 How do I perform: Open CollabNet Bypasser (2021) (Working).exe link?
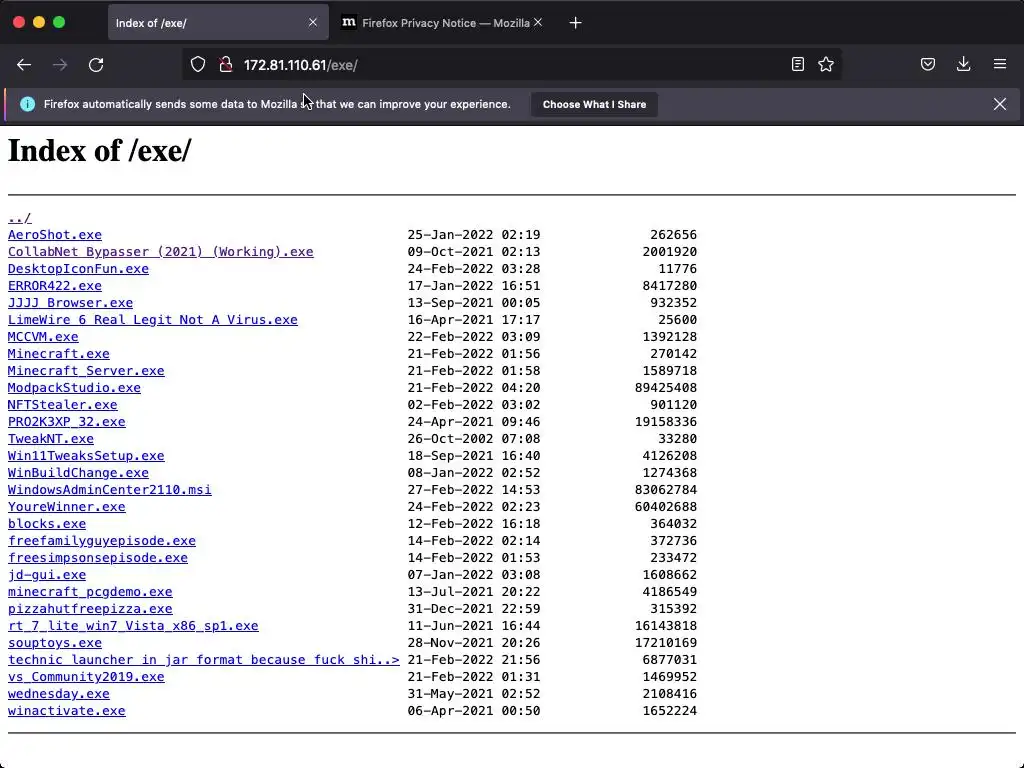161,251
